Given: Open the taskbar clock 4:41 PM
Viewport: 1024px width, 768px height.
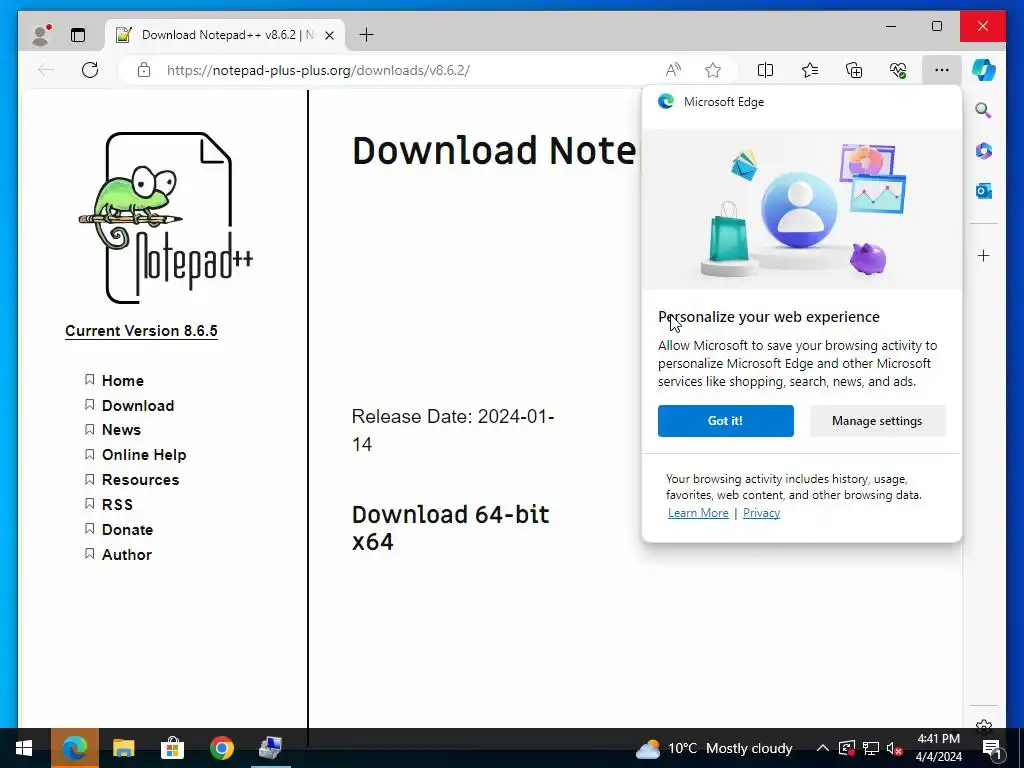Looking at the screenshot, I should click(x=938, y=748).
